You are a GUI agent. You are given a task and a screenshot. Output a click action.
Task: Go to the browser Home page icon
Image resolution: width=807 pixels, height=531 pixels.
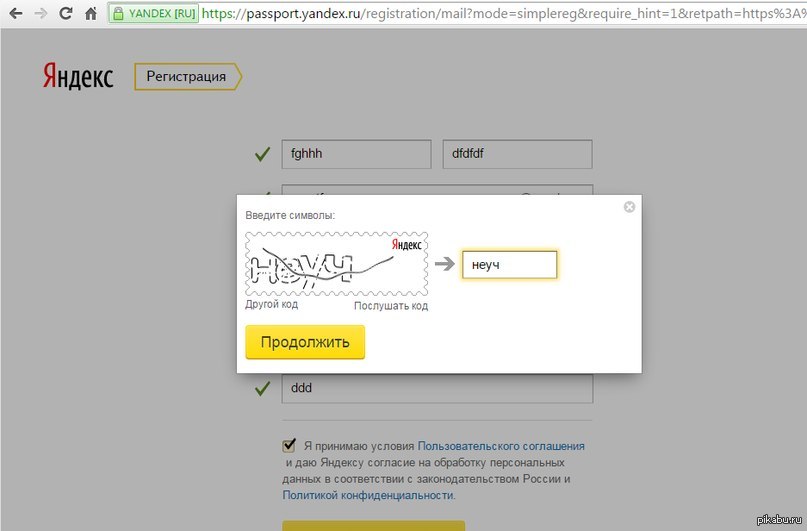pos(90,14)
